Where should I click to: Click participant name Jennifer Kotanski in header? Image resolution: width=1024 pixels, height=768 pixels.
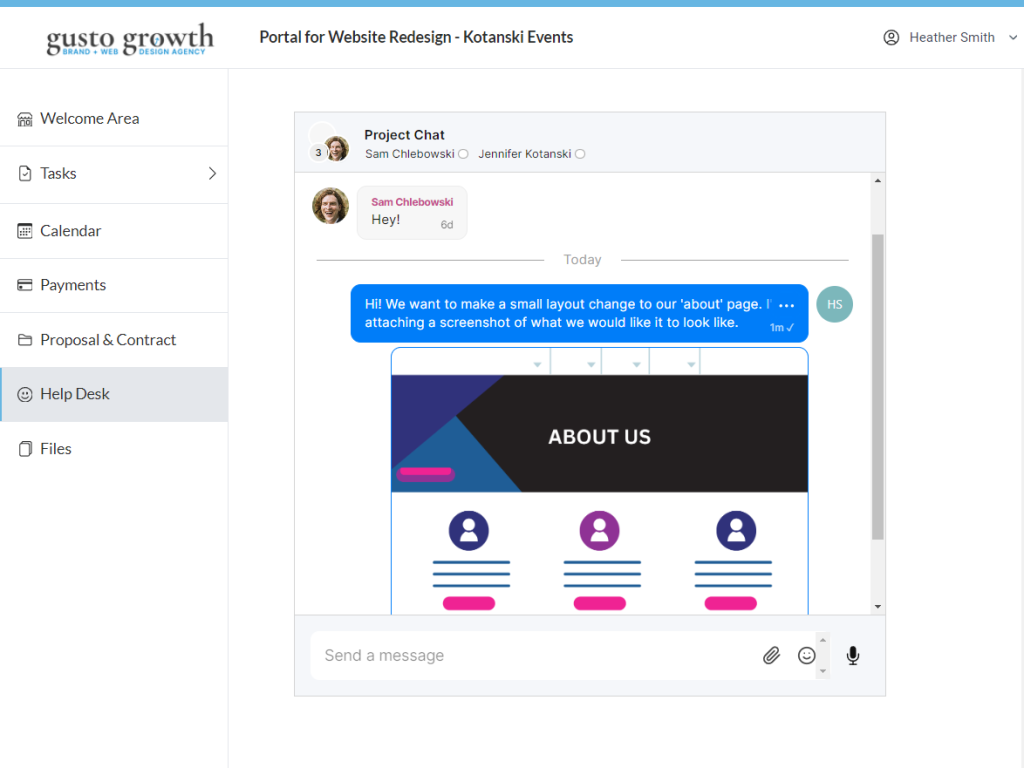click(x=524, y=154)
